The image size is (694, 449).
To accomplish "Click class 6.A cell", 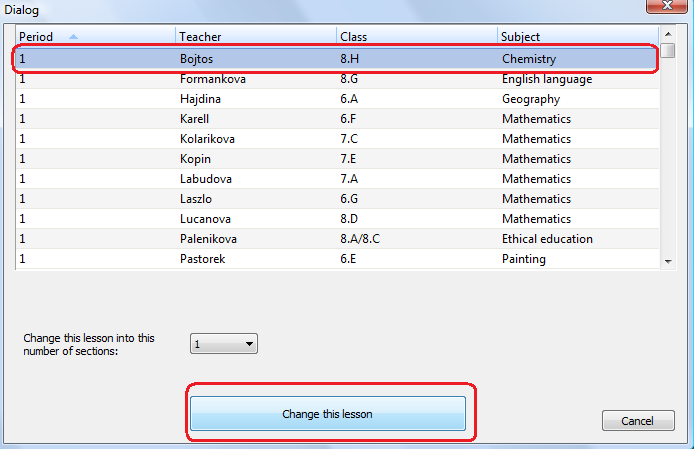I will (x=349, y=99).
